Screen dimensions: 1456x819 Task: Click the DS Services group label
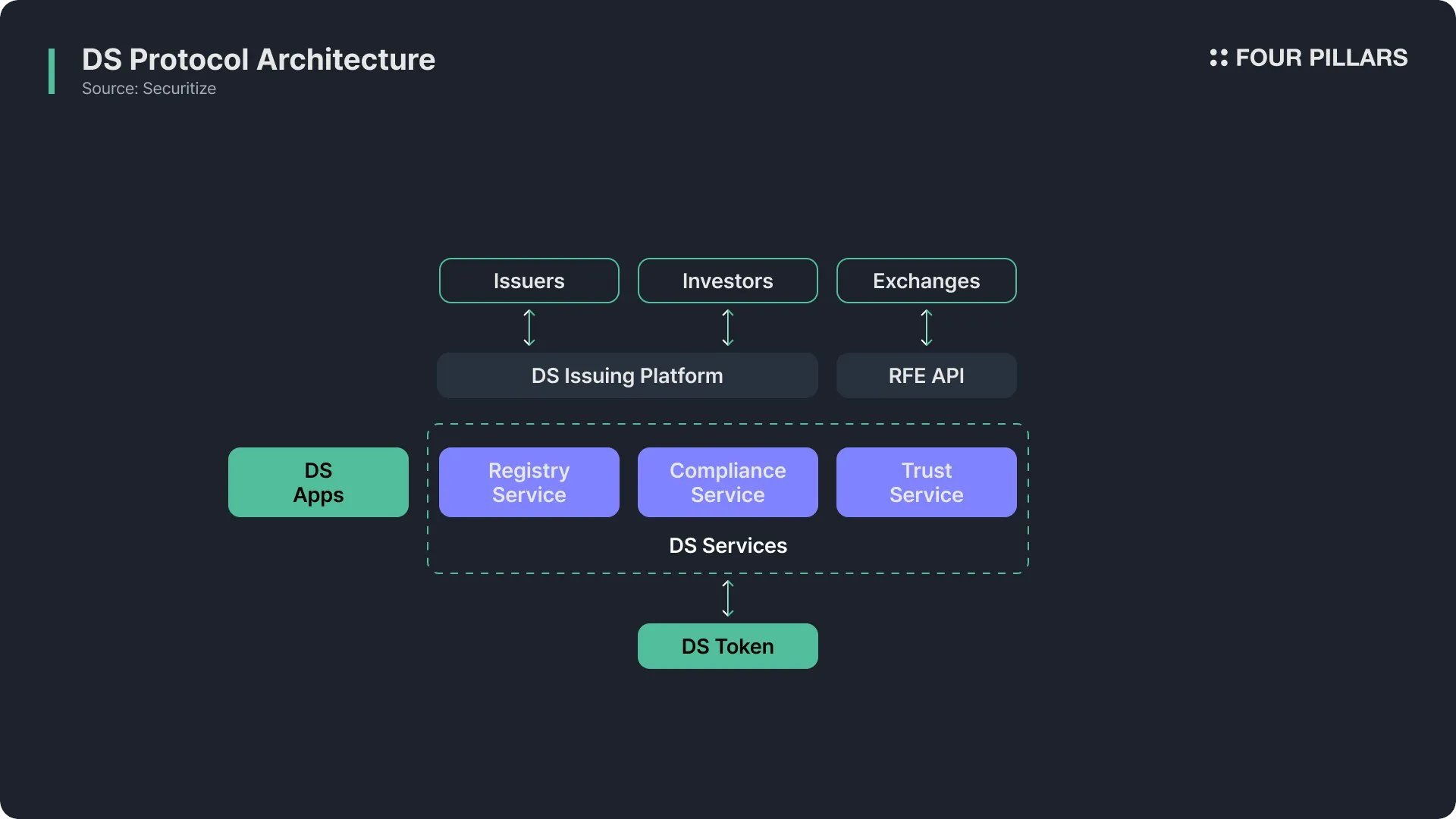point(728,545)
